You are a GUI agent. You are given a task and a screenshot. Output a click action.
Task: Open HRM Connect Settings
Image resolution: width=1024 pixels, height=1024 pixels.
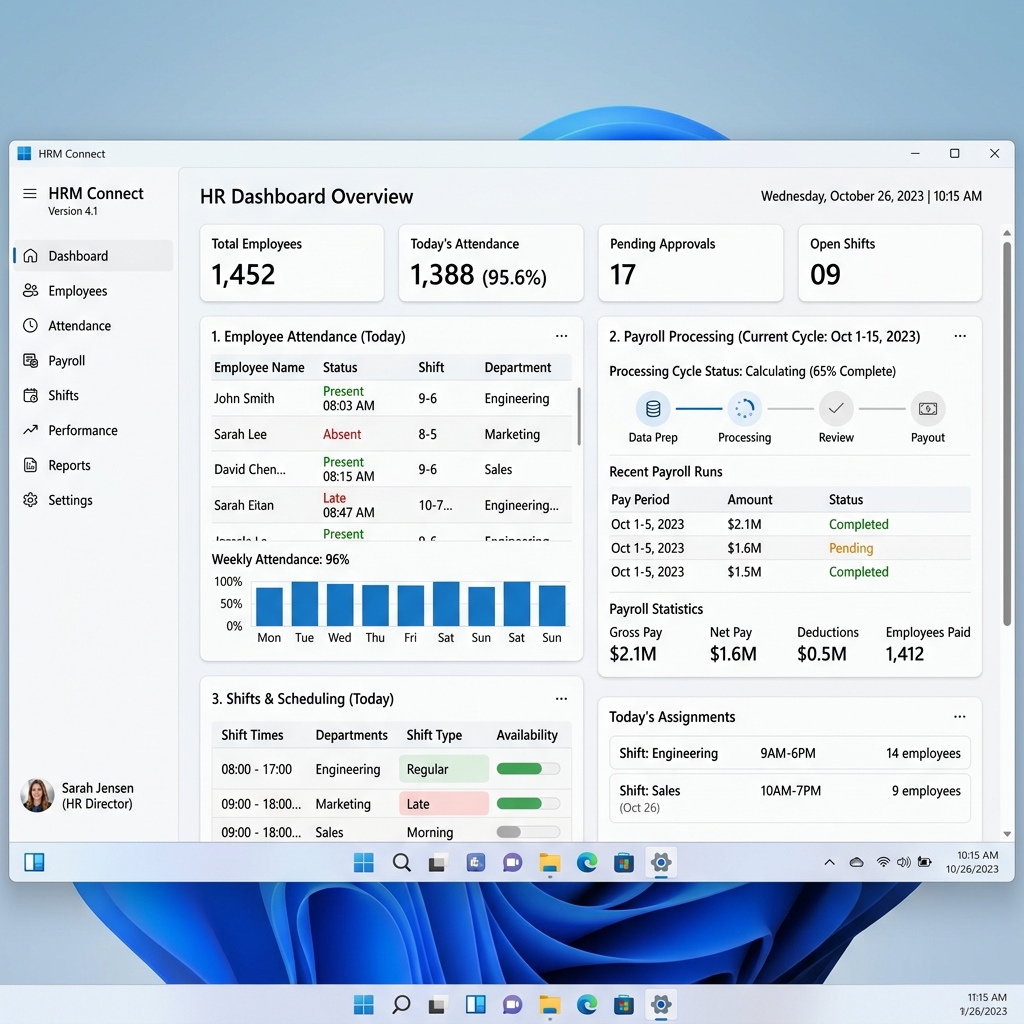pyautogui.click(x=70, y=500)
